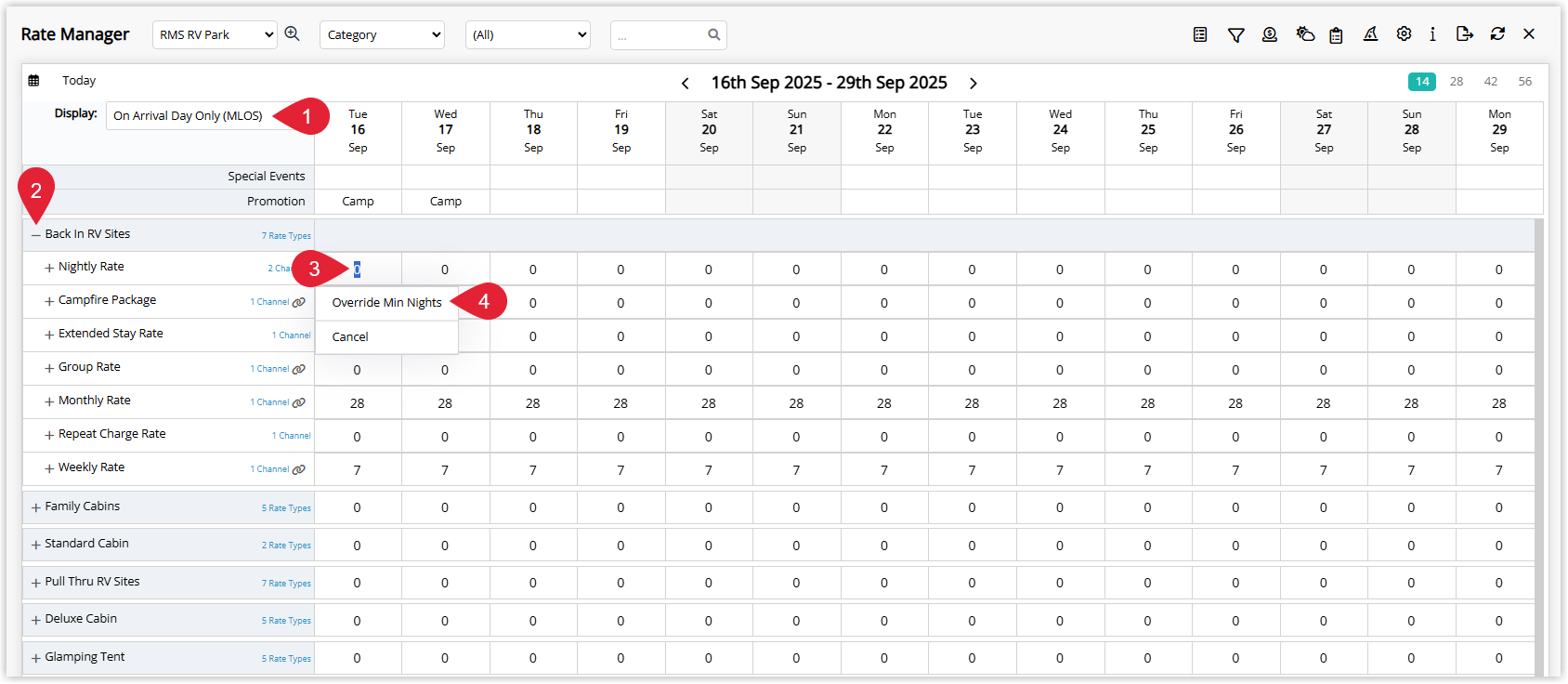Viewport: 1568px width, 684px height.
Task: Expand the Glamping Tent category
Action: (x=36, y=658)
